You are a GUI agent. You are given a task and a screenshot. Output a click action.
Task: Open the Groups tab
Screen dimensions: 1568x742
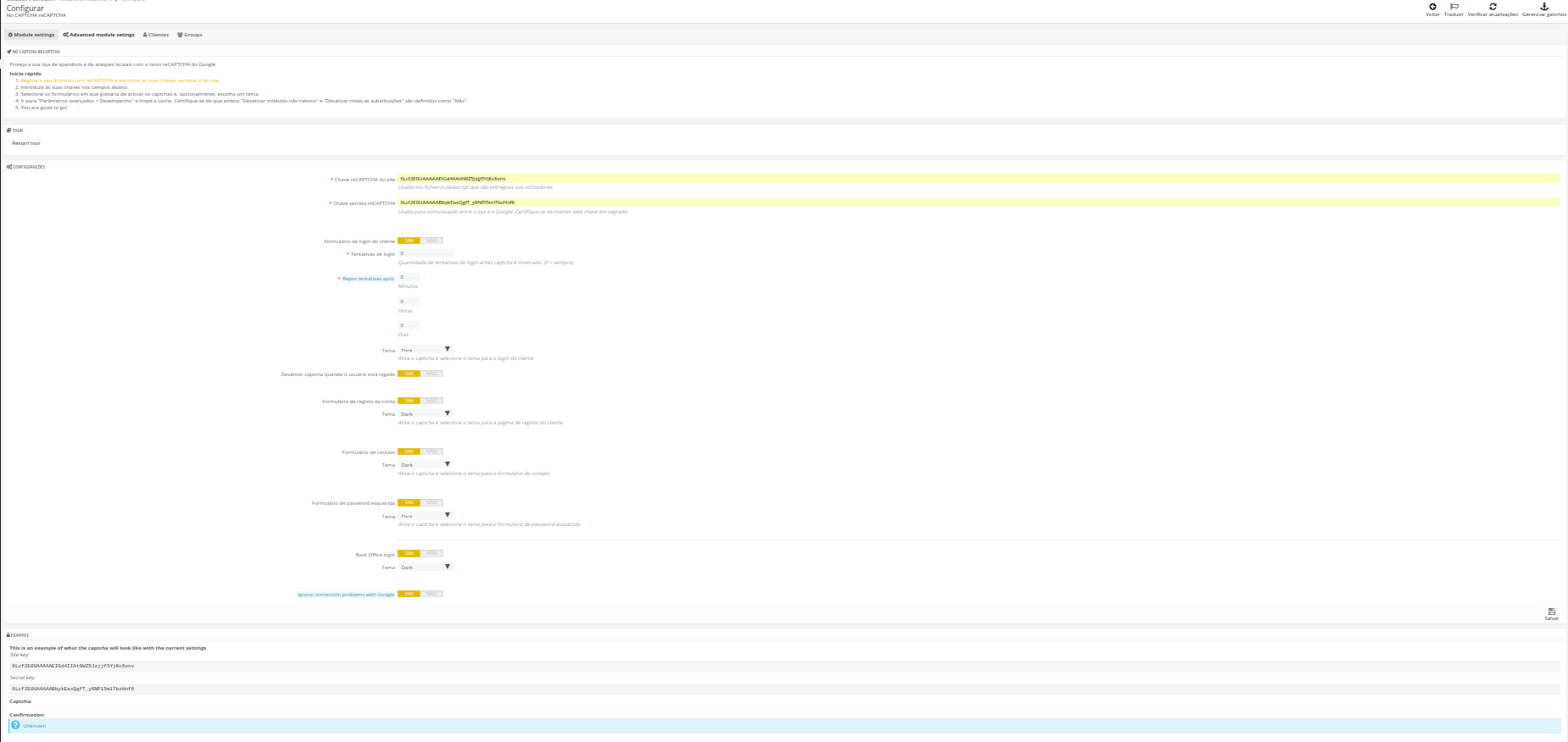pos(190,35)
